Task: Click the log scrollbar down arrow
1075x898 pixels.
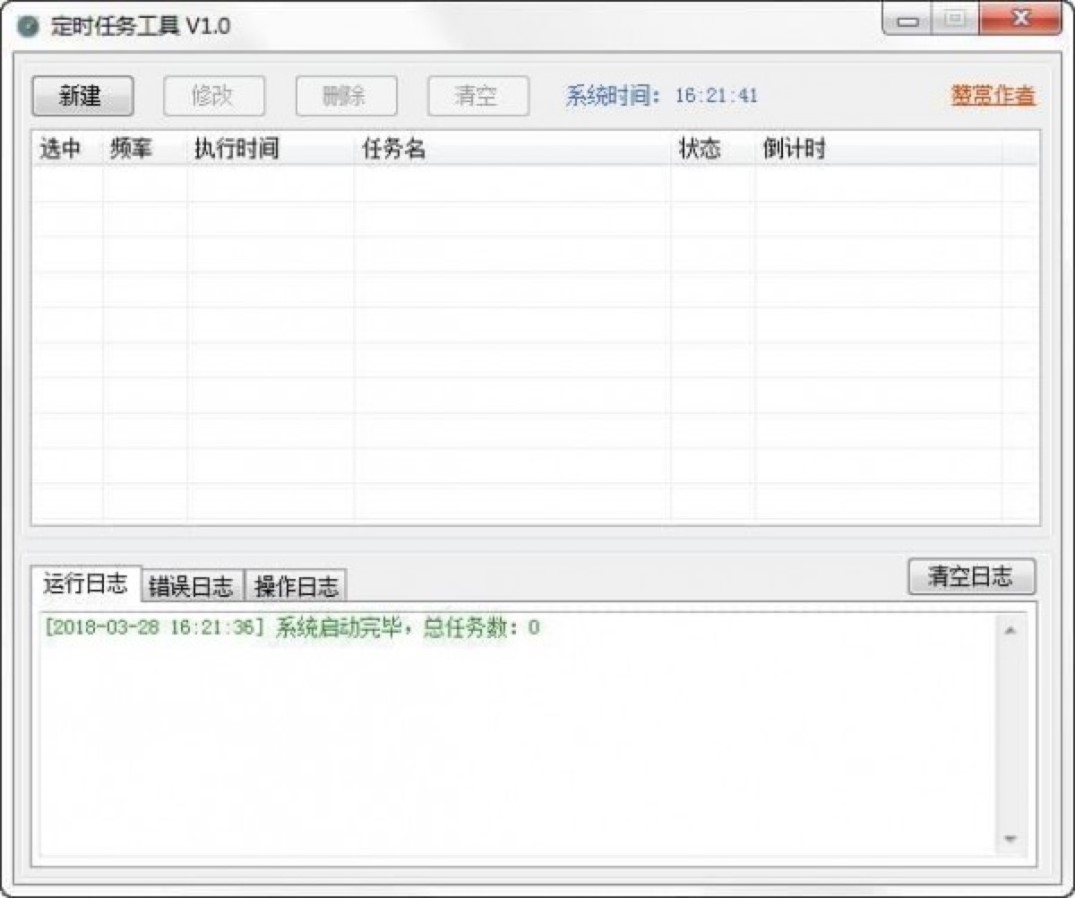Action: [1010, 839]
